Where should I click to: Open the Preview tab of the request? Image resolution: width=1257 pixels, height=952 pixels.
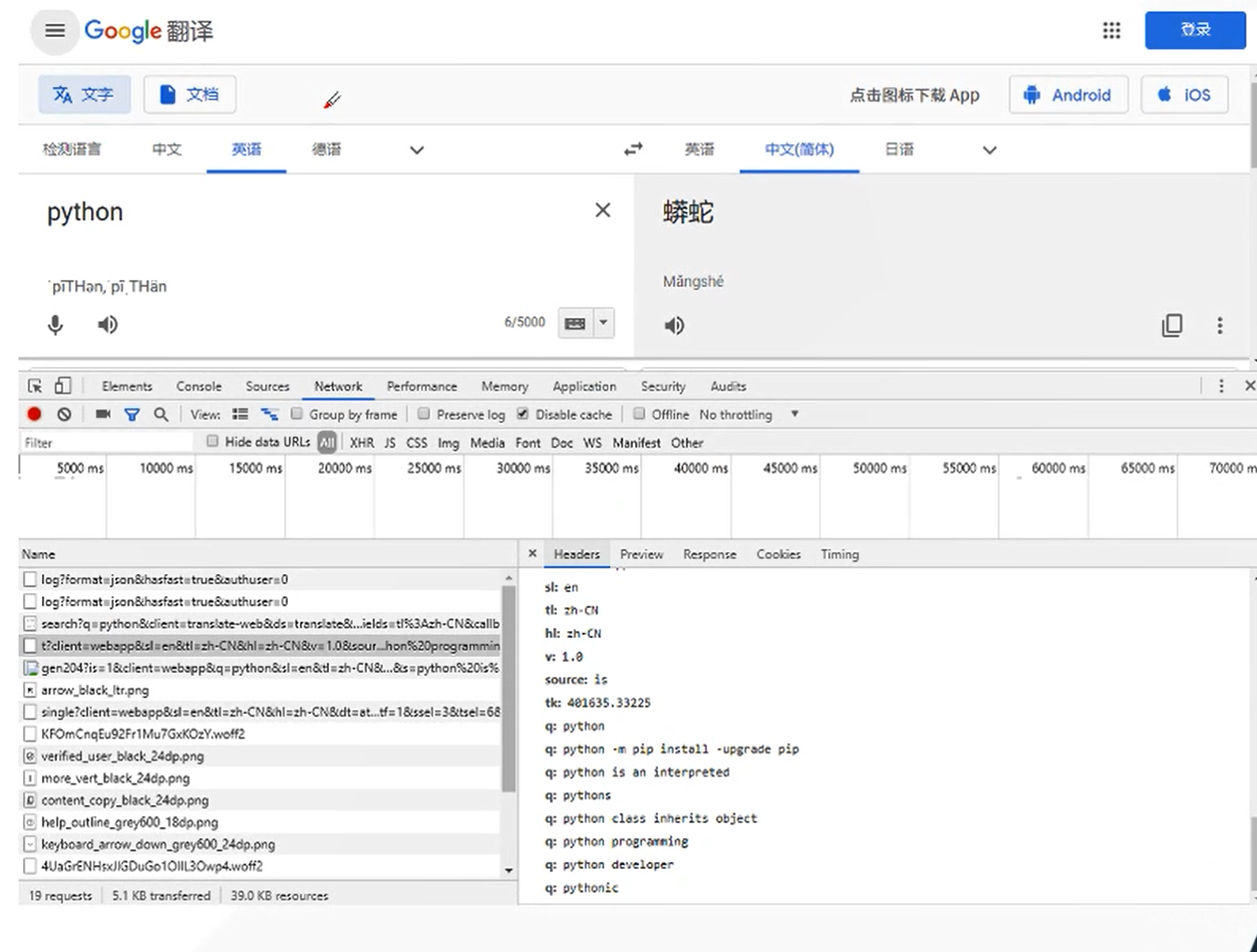click(642, 554)
